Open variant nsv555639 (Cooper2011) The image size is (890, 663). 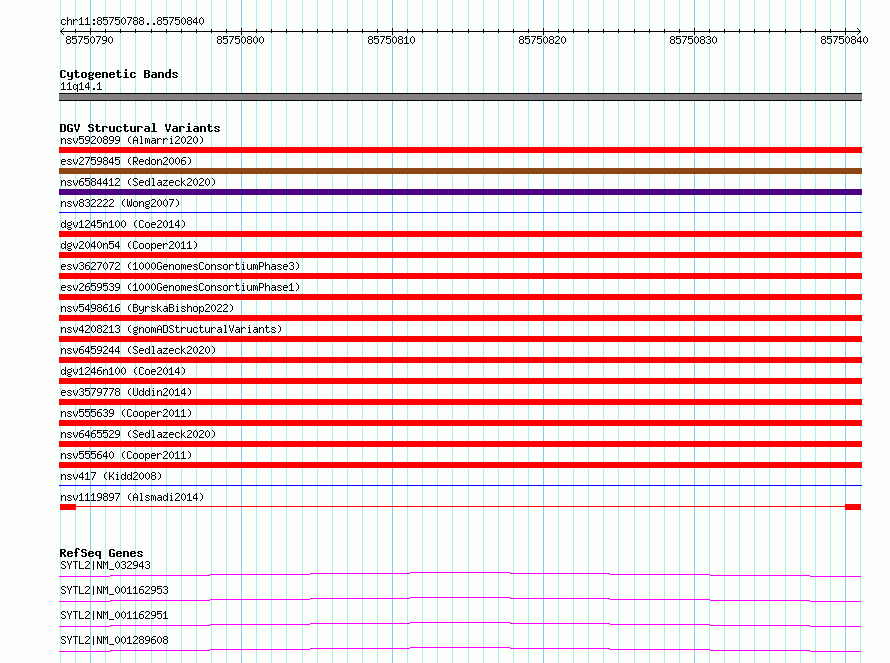point(126,413)
